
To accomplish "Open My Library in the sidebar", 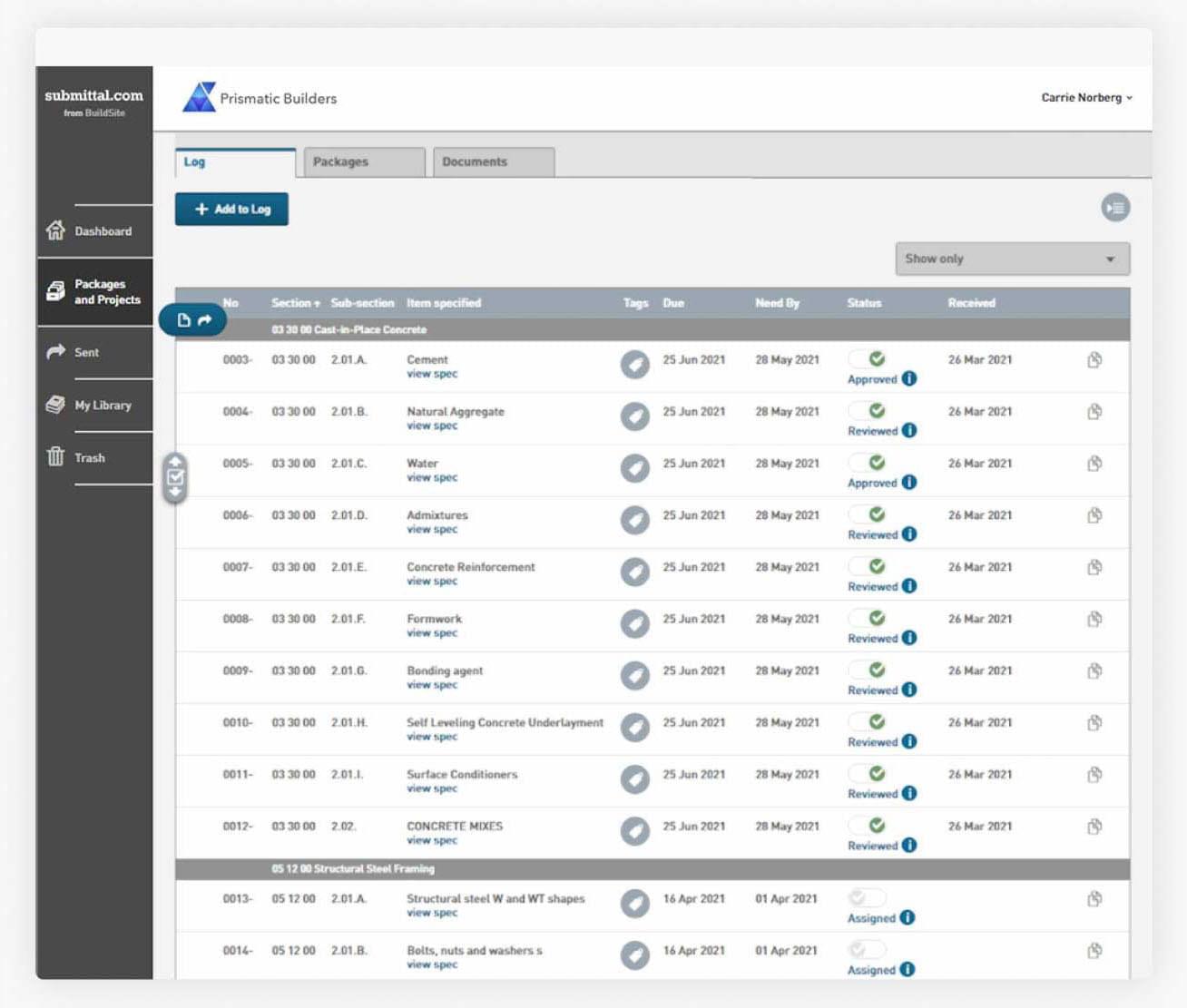I will point(102,406).
